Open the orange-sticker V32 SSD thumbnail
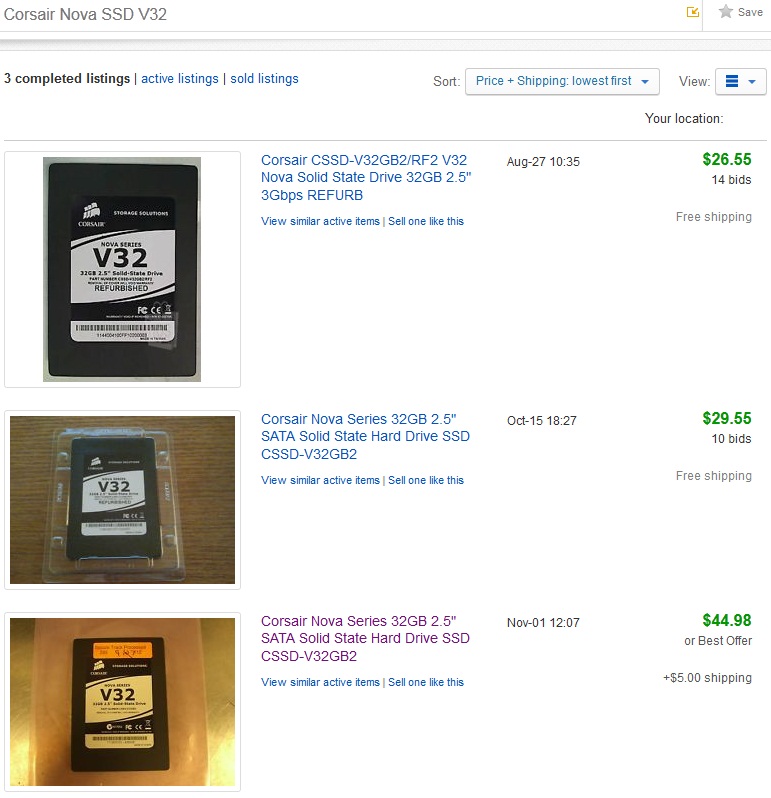 coord(122,702)
